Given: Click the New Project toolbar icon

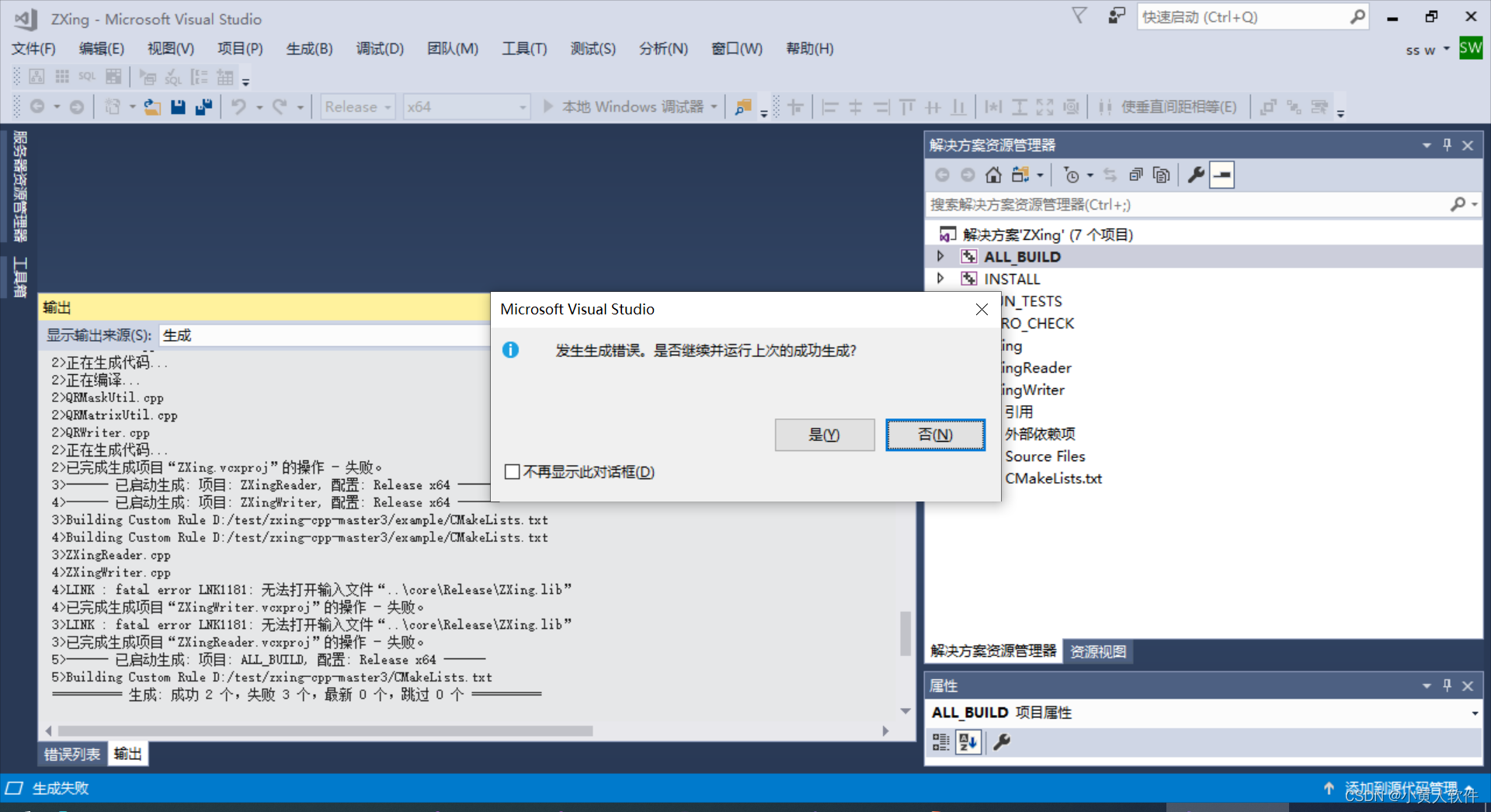Looking at the screenshot, I should click(x=113, y=107).
